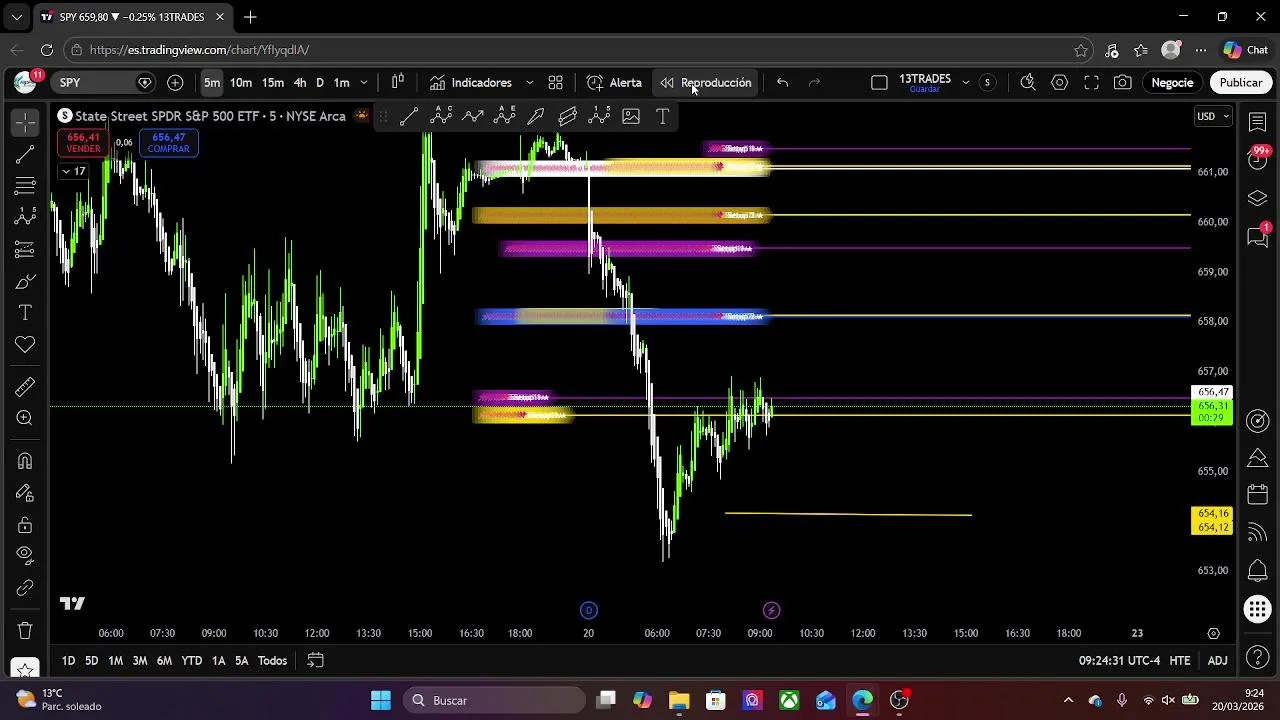Image resolution: width=1280 pixels, height=720 pixels.
Task: Switch to the daily D timeframe
Action: pos(320,82)
